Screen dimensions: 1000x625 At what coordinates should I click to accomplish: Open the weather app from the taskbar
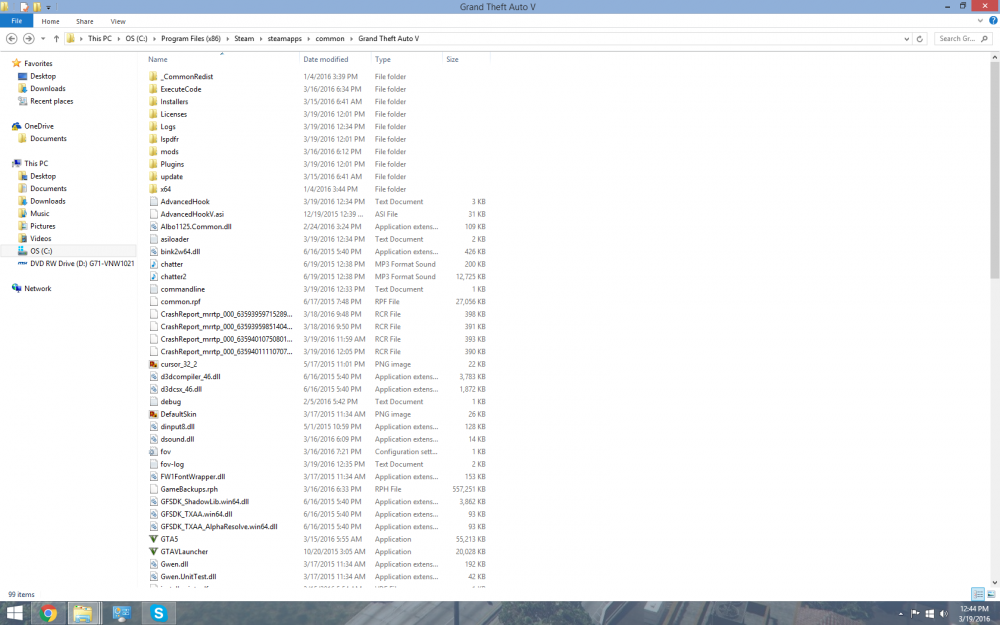point(122,611)
